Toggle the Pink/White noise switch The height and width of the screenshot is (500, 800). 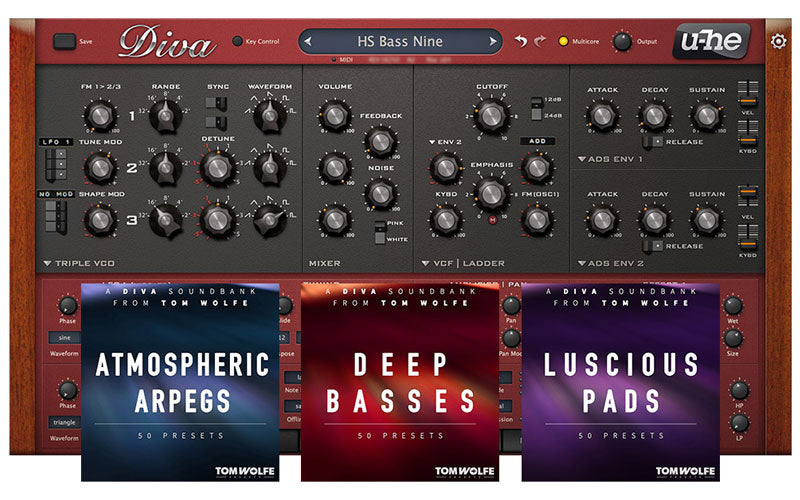point(380,232)
